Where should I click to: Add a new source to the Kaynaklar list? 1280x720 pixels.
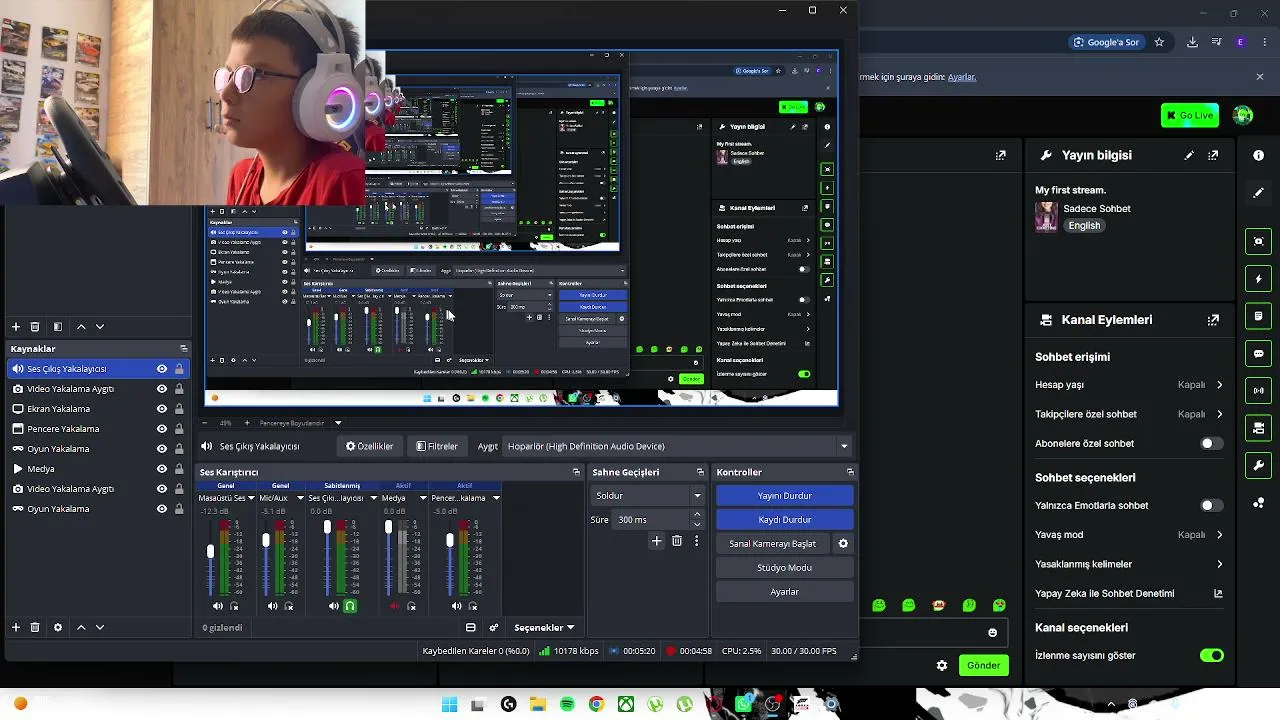click(16, 627)
